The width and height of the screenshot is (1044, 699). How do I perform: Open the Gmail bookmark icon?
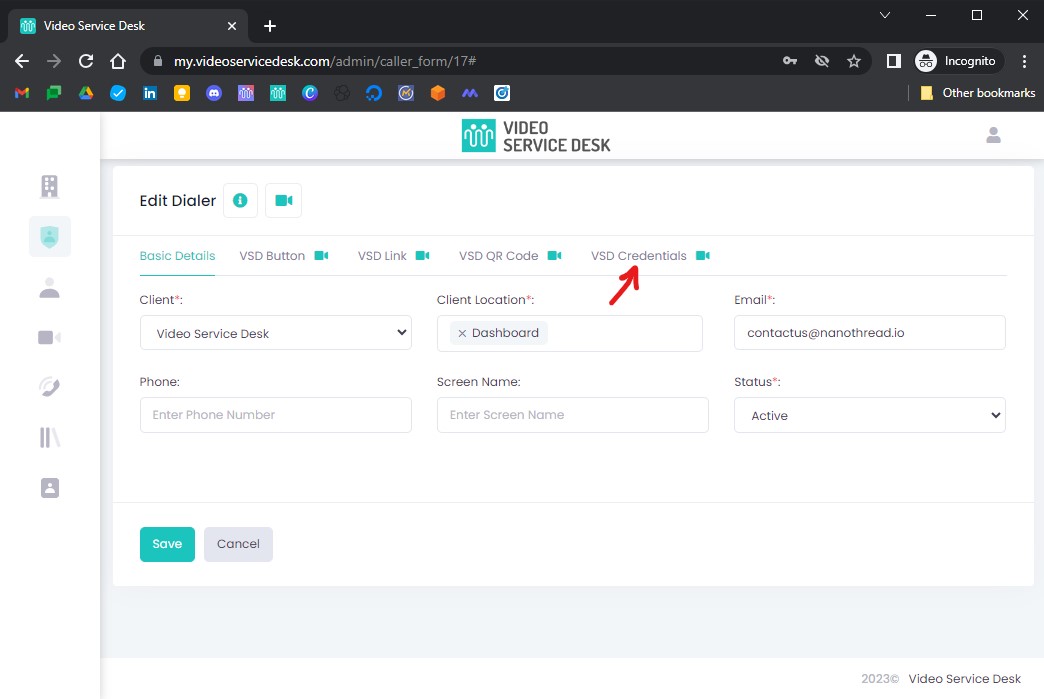tap(22, 93)
